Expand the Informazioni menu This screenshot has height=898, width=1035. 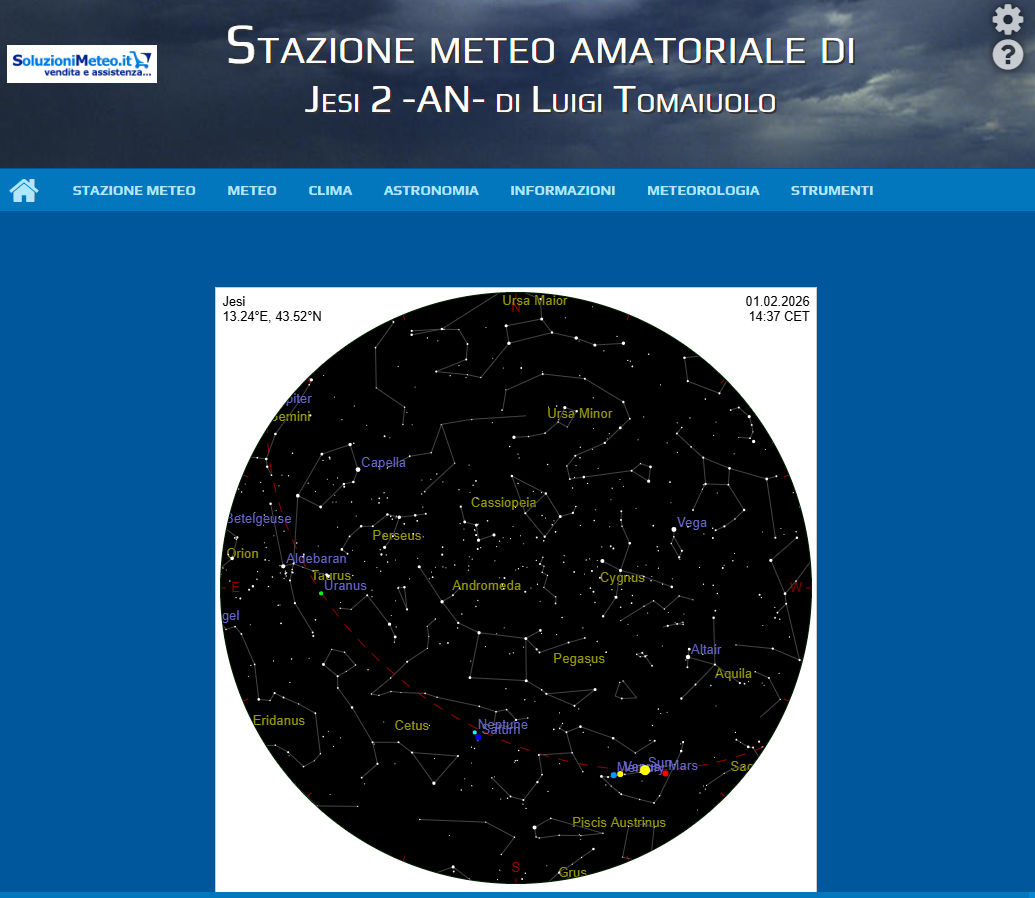click(562, 190)
